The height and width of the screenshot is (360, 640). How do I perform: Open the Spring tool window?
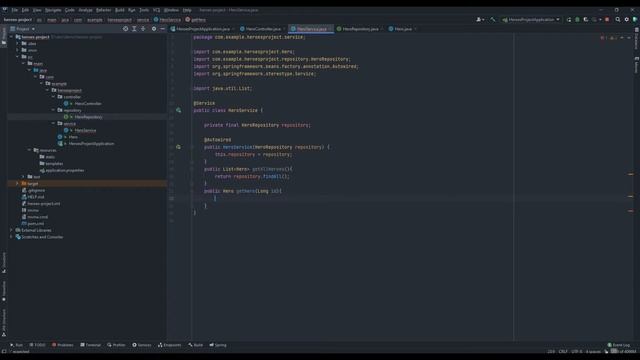(x=218, y=345)
